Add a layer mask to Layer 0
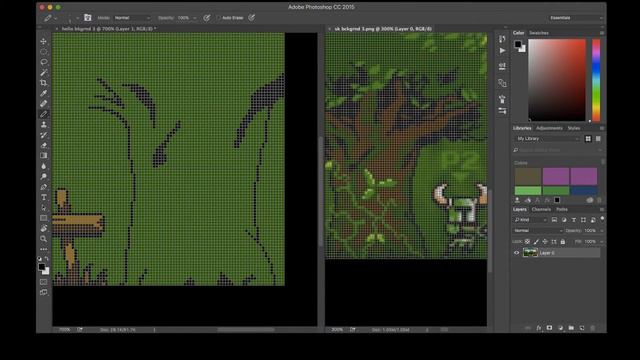Screen dimensions: 640x360 coord(549,328)
